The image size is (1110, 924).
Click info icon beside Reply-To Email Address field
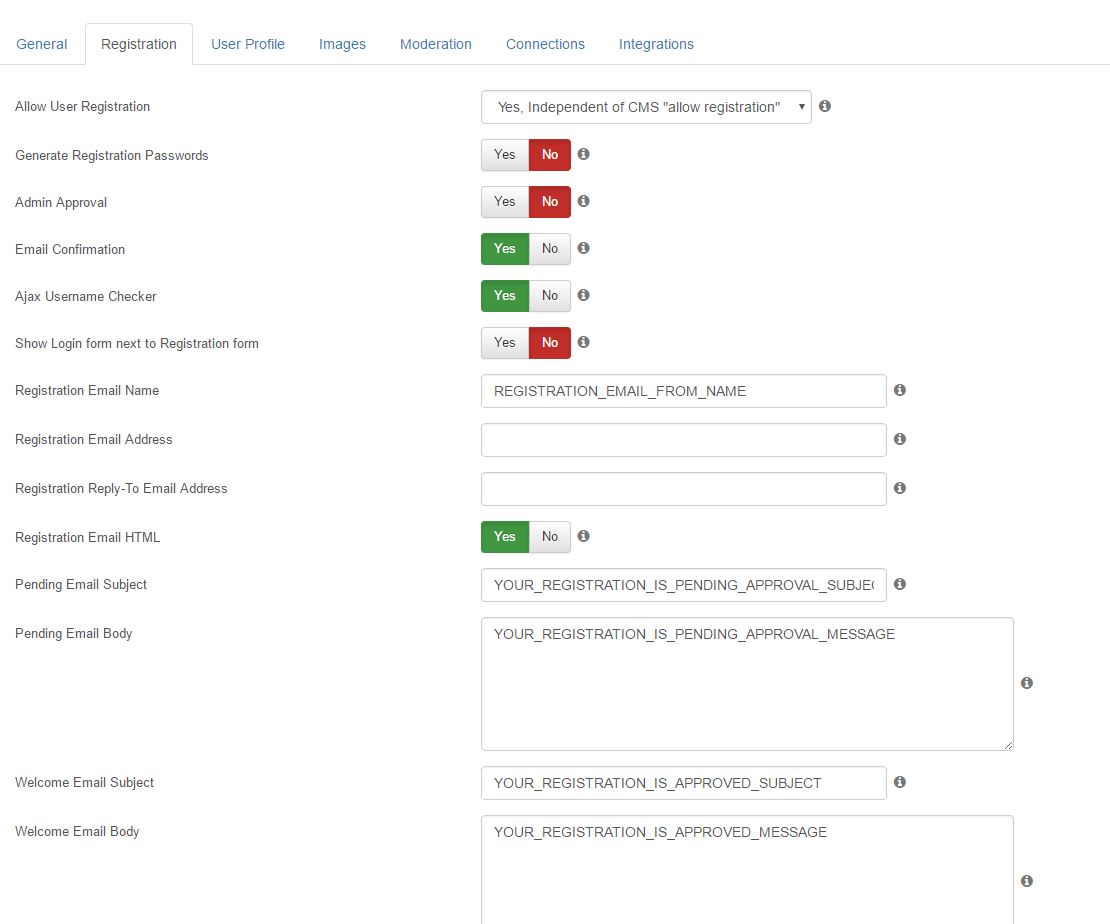coord(900,488)
